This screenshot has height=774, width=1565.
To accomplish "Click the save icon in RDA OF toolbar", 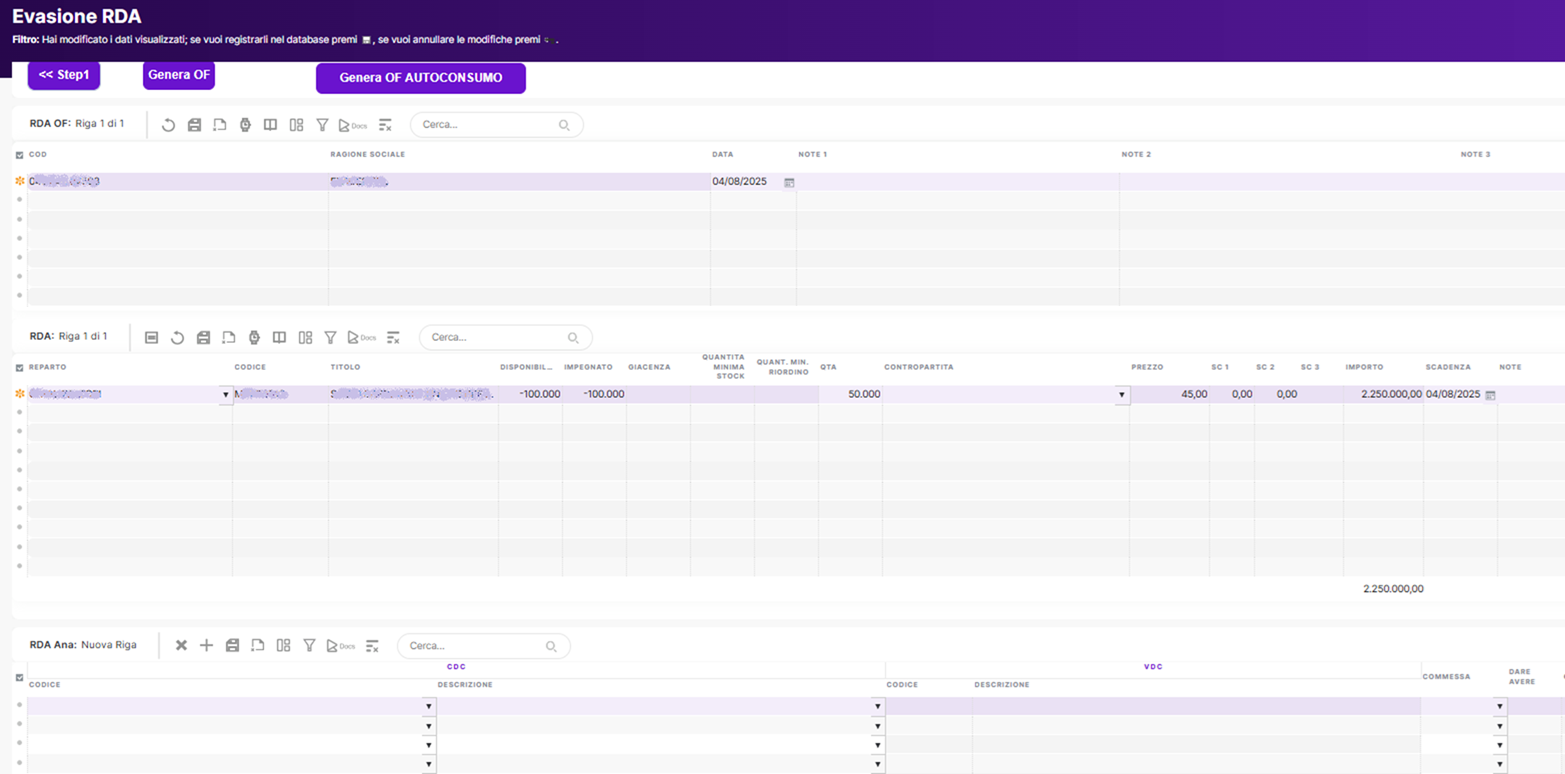I will tap(194, 125).
